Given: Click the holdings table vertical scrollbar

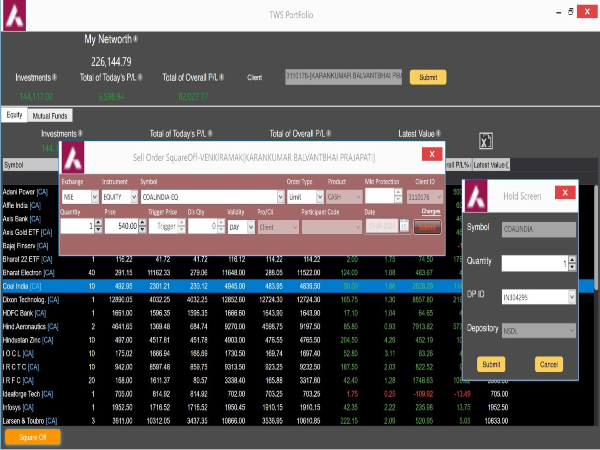Looking at the screenshot, I should tap(596, 237).
